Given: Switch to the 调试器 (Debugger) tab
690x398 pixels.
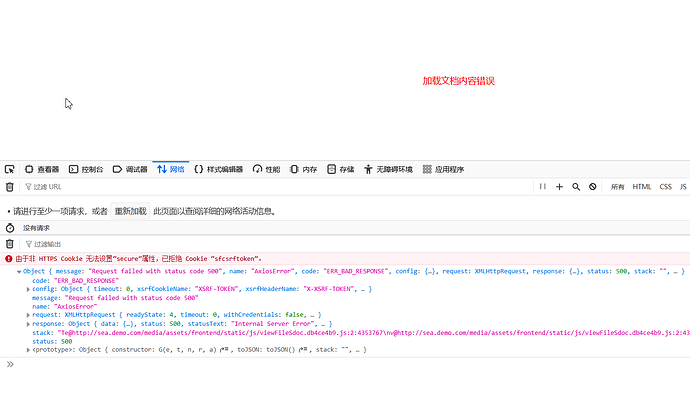Looking at the screenshot, I should tap(130, 170).
